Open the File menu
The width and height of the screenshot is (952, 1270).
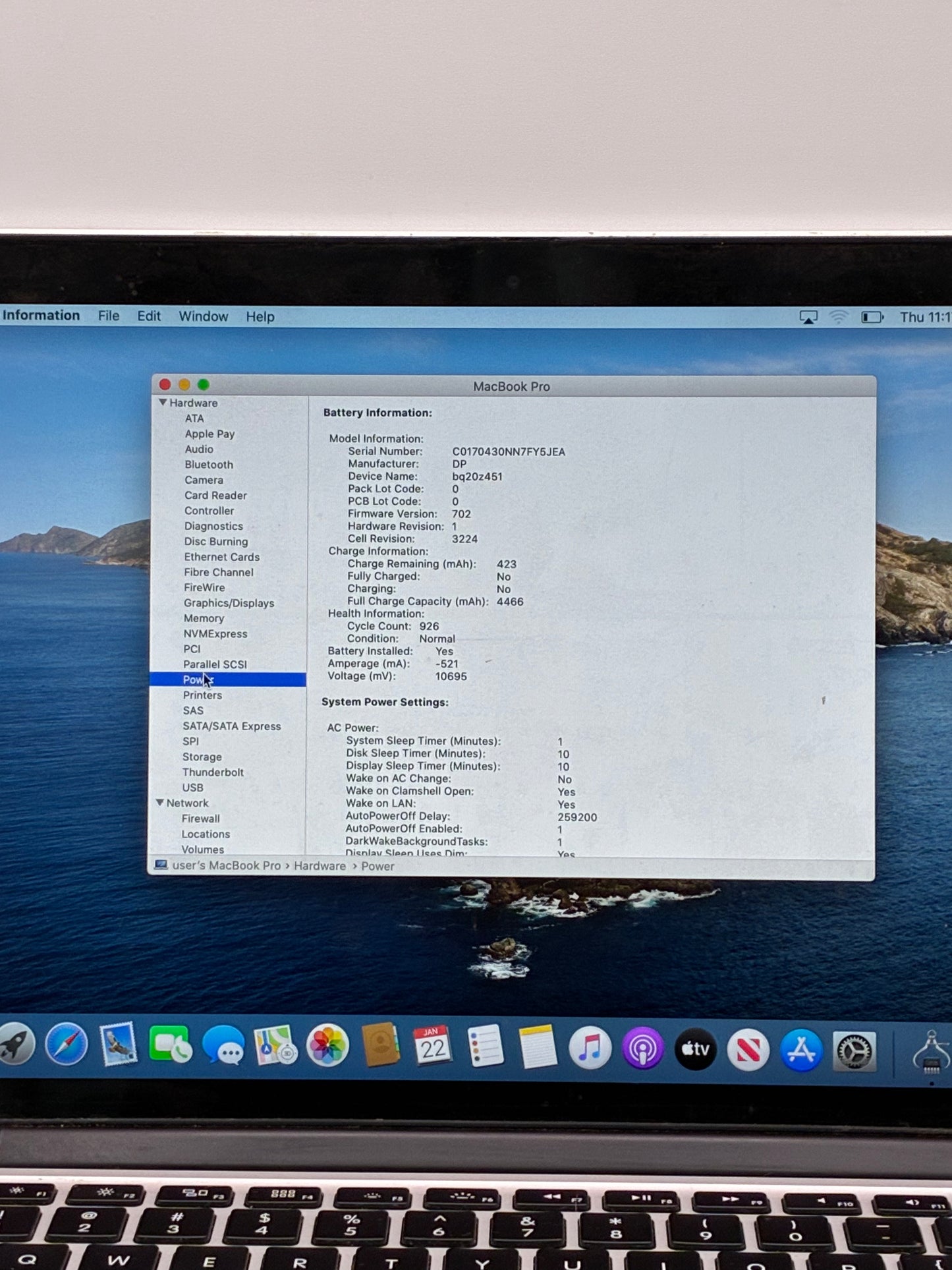109,316
